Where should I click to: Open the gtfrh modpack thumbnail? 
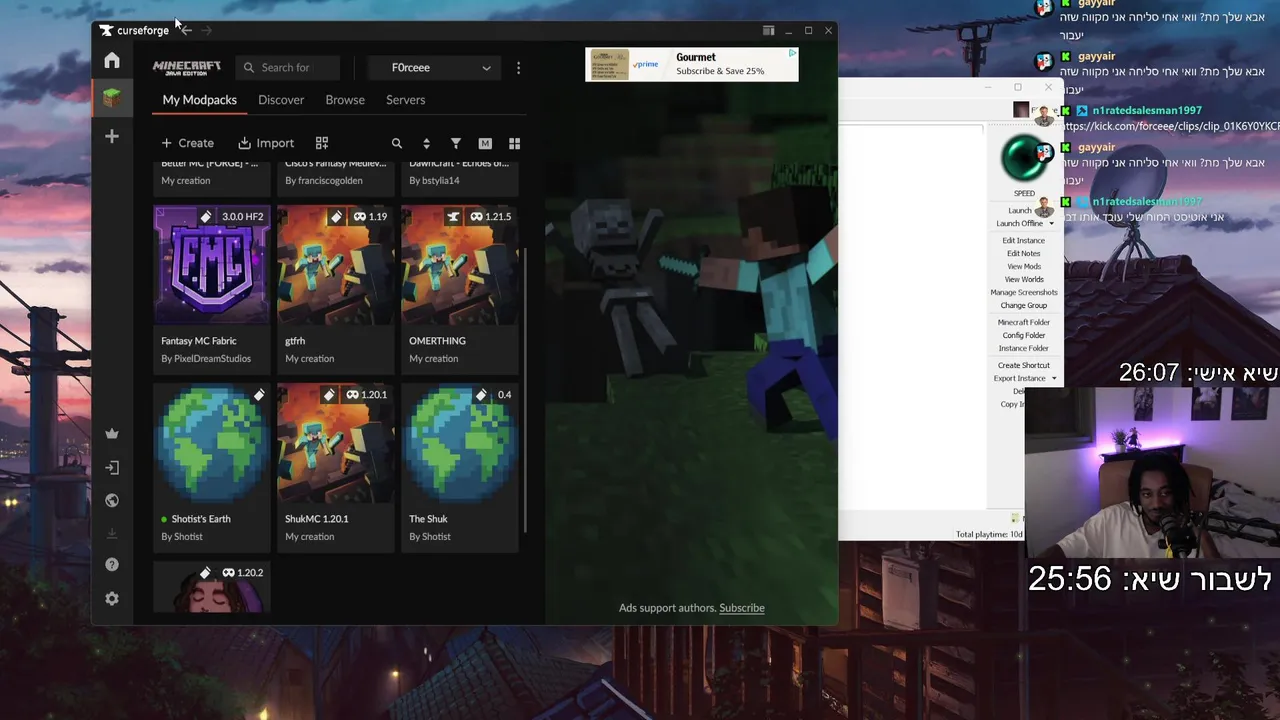tap(335, 265)
